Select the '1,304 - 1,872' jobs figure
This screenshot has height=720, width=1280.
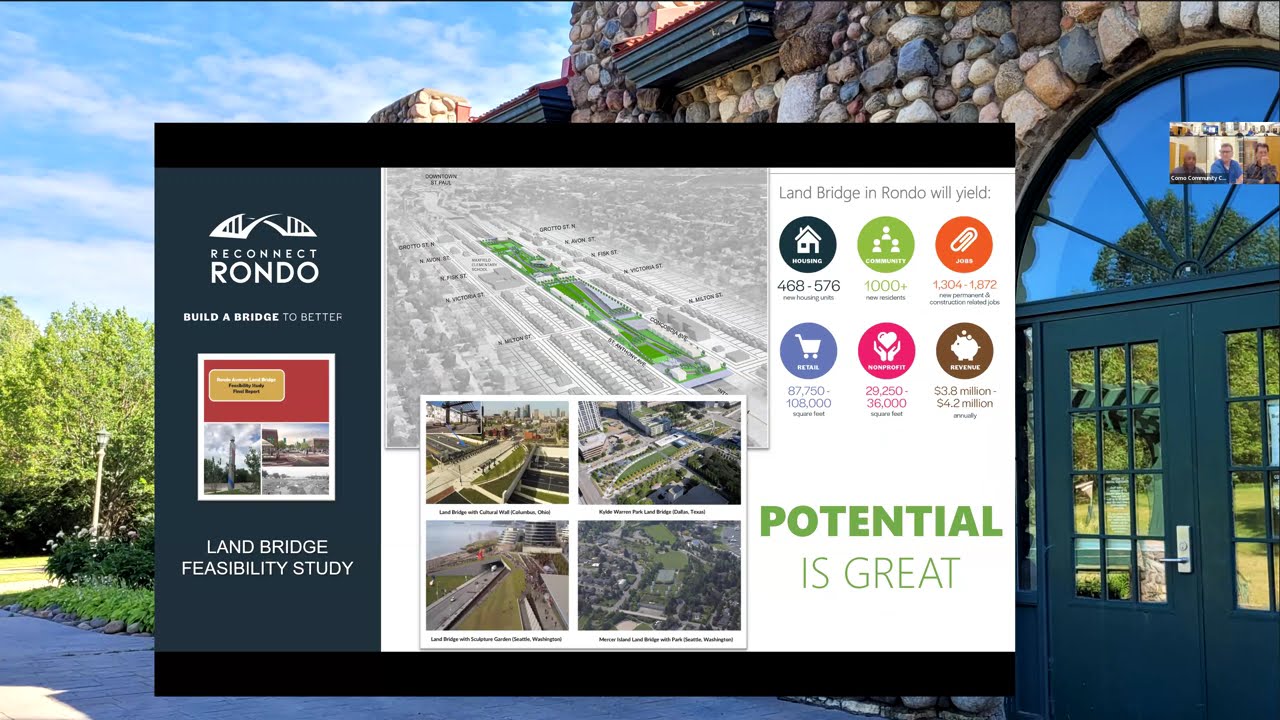(x=964, y=285)
